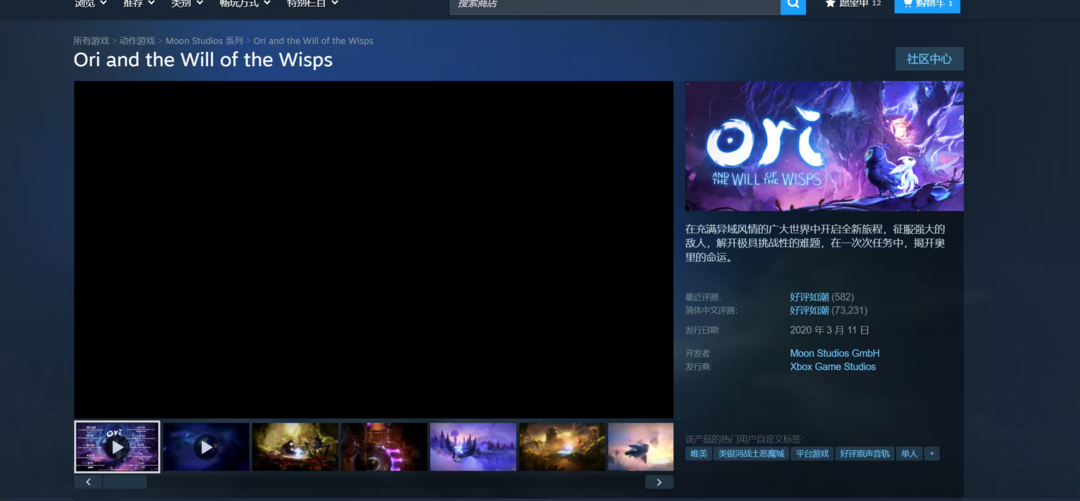The height and width of the screenshot is (501, 1080).
Task: Click the main black video player area
Action: click(373, 249)
